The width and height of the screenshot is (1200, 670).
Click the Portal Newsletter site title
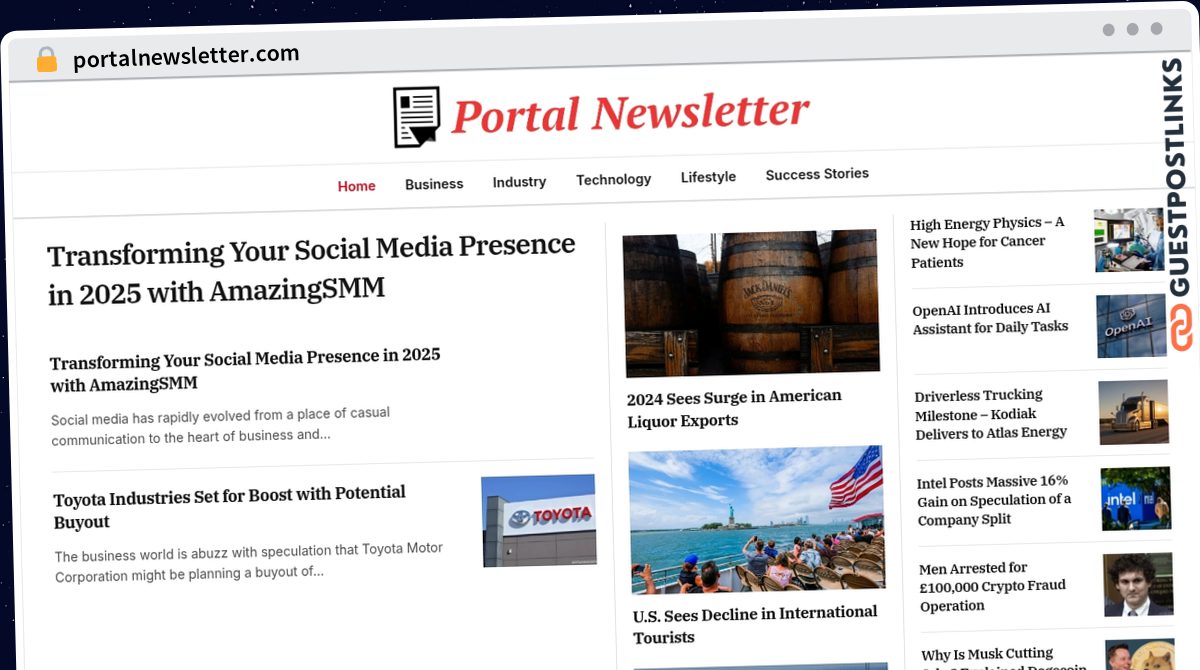click(630, 113)
